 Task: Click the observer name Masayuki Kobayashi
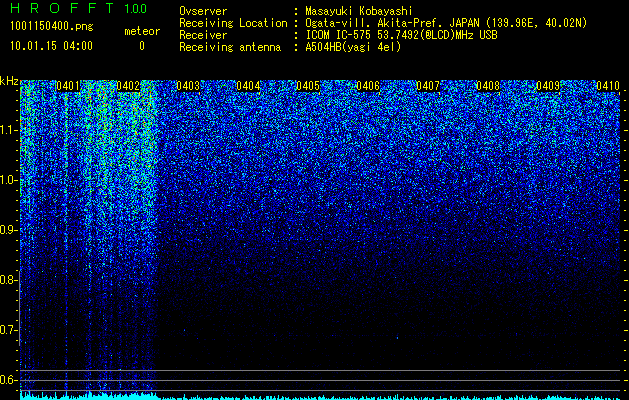359,11
